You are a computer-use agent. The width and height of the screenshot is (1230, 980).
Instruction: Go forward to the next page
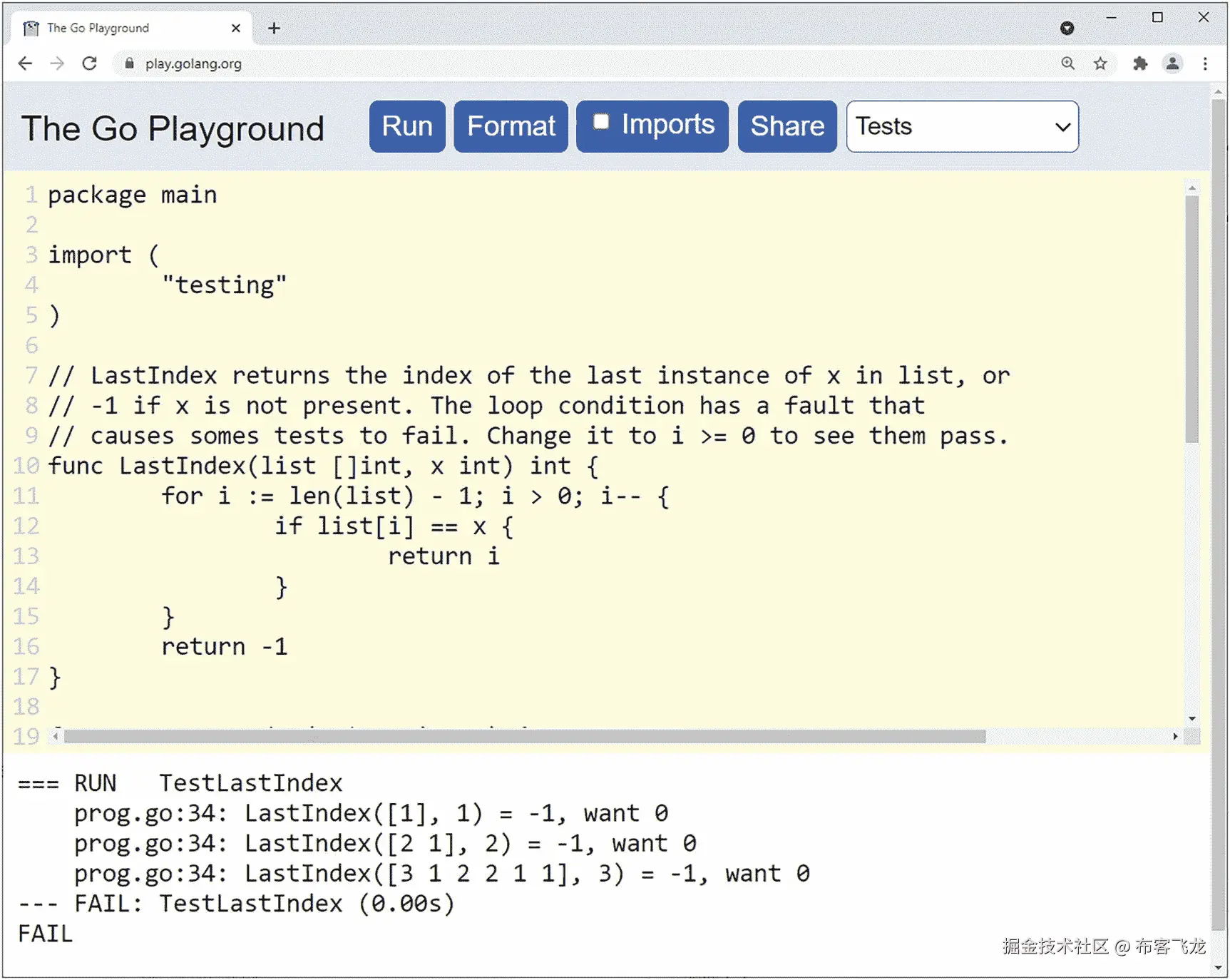coord(57,63)
